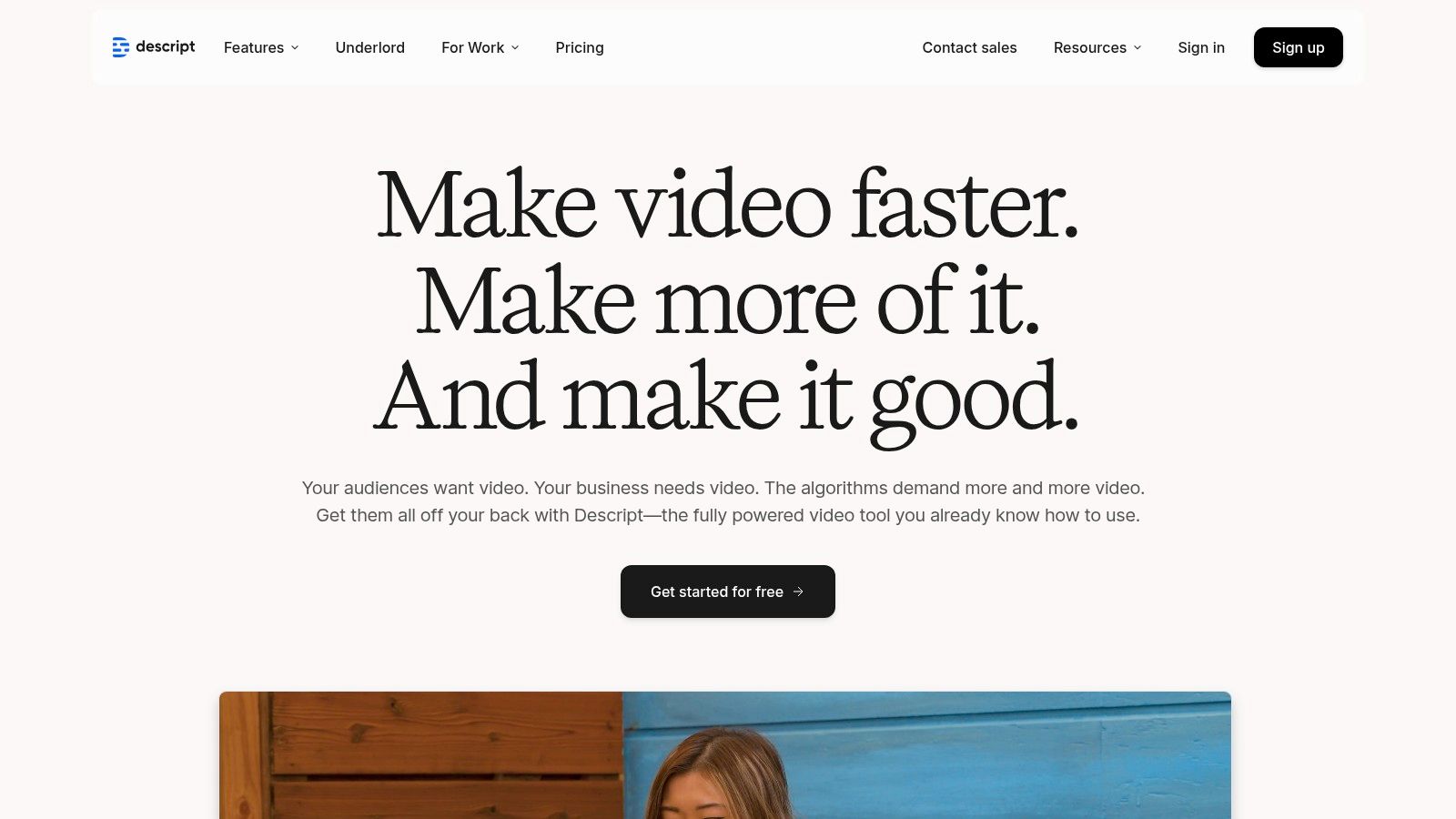Open the Contact sales link

969,47
